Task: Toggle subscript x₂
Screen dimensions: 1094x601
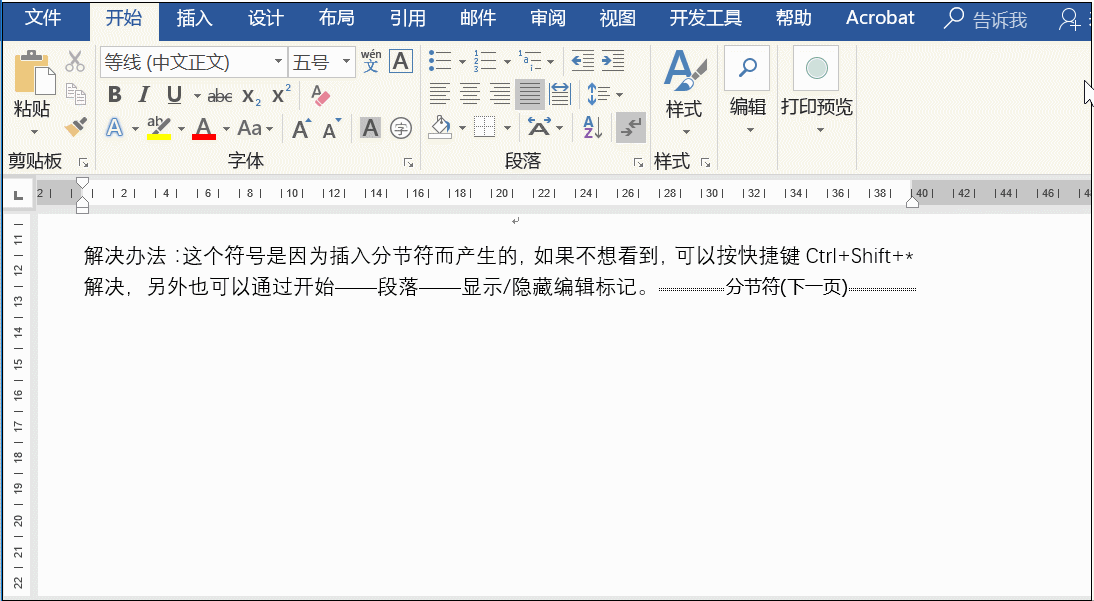Action: (x=252, y=96)
